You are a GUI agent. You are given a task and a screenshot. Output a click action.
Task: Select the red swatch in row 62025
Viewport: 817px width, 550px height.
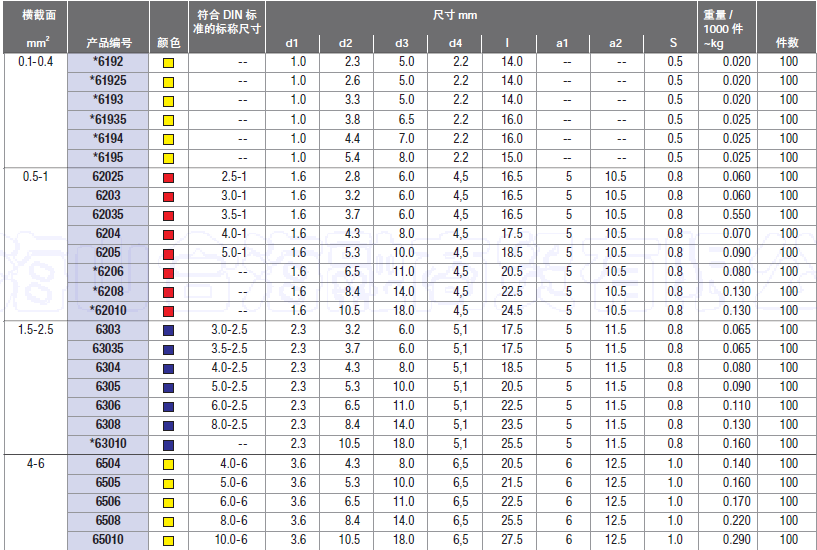click(x=168, y=177)
